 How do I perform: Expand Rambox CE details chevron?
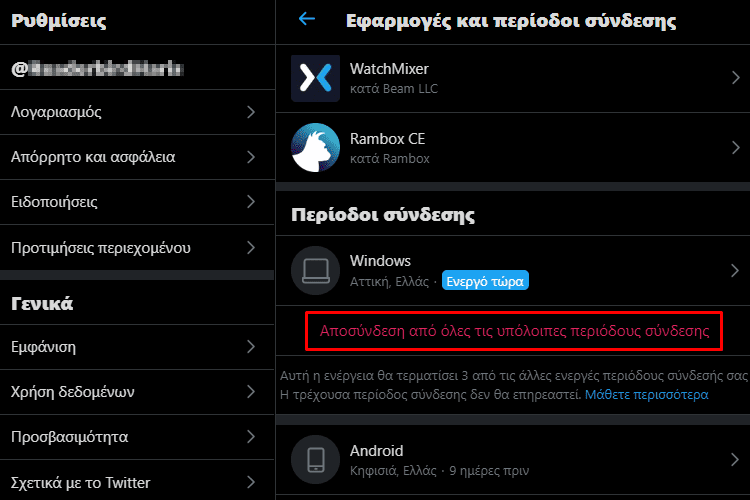pyautogui.click(x=736, y=147)
